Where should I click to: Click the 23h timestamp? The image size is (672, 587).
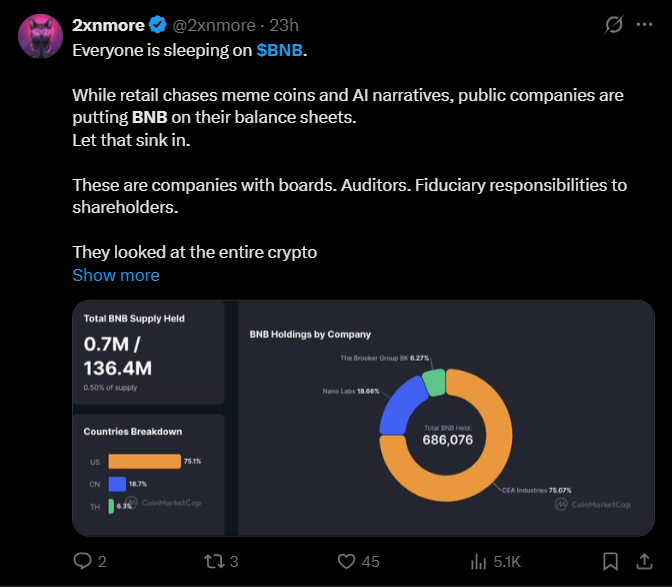(284, 24)
